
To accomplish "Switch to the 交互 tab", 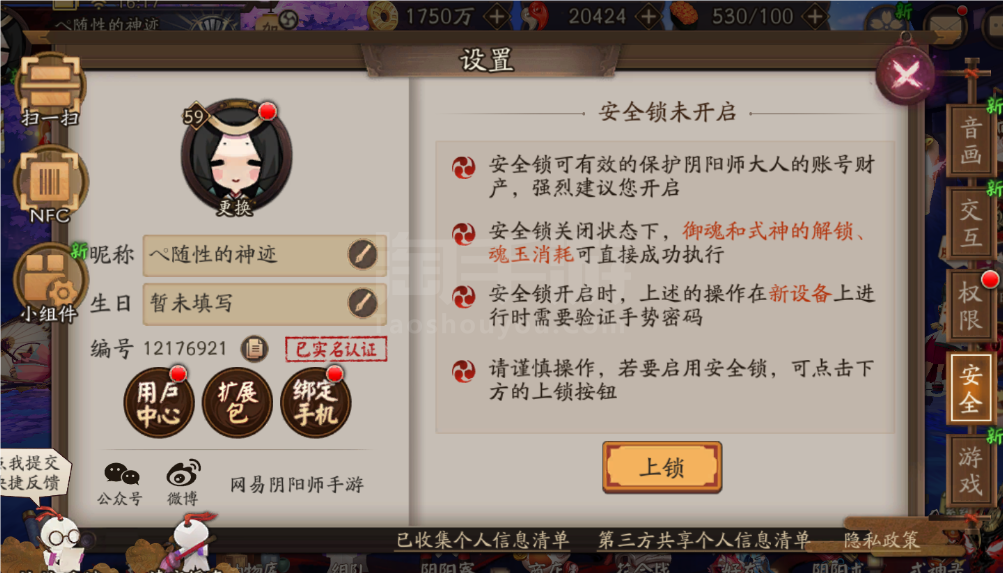I will 970,223.
